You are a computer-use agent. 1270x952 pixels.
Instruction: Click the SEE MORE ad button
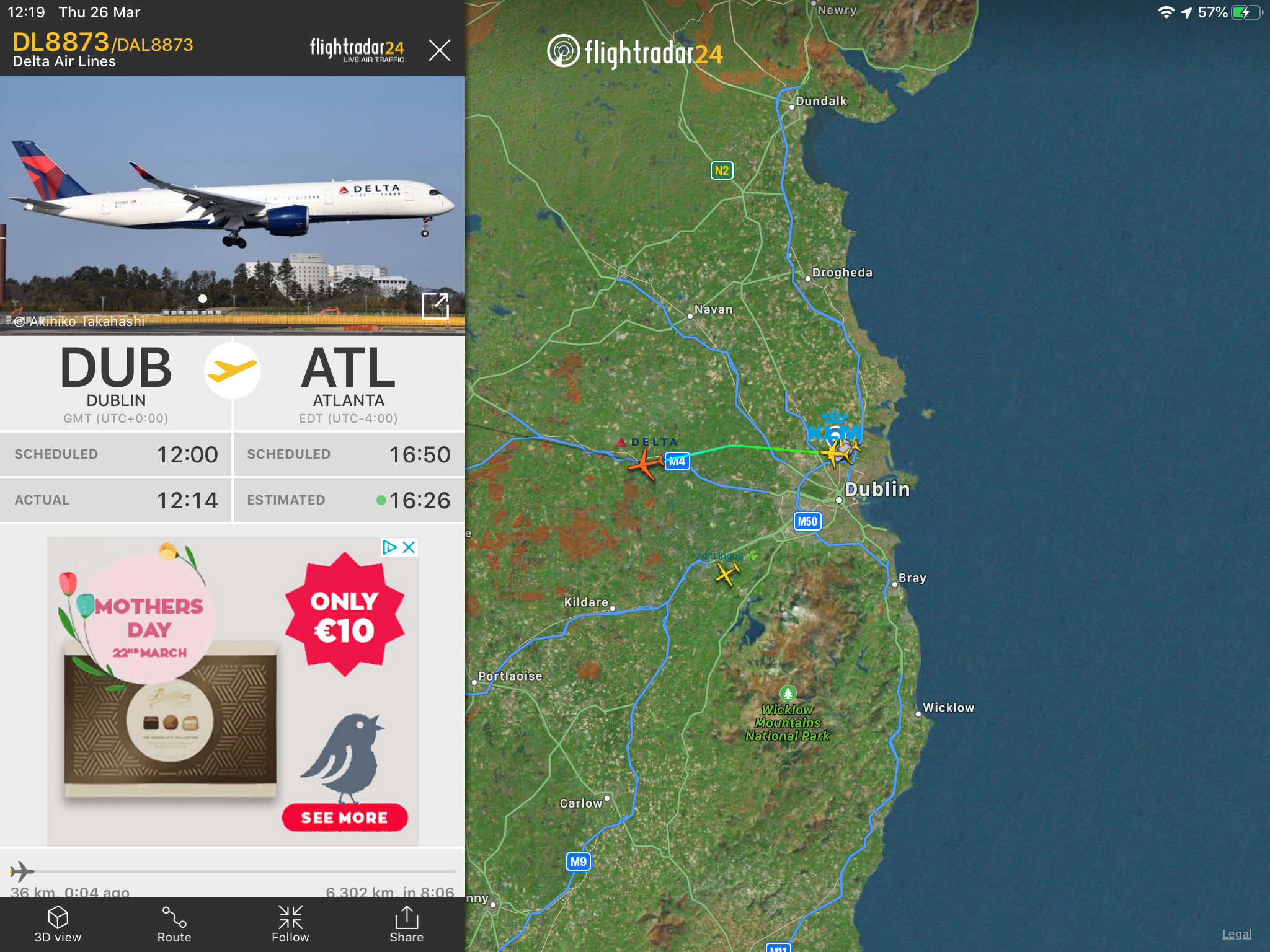345,818
